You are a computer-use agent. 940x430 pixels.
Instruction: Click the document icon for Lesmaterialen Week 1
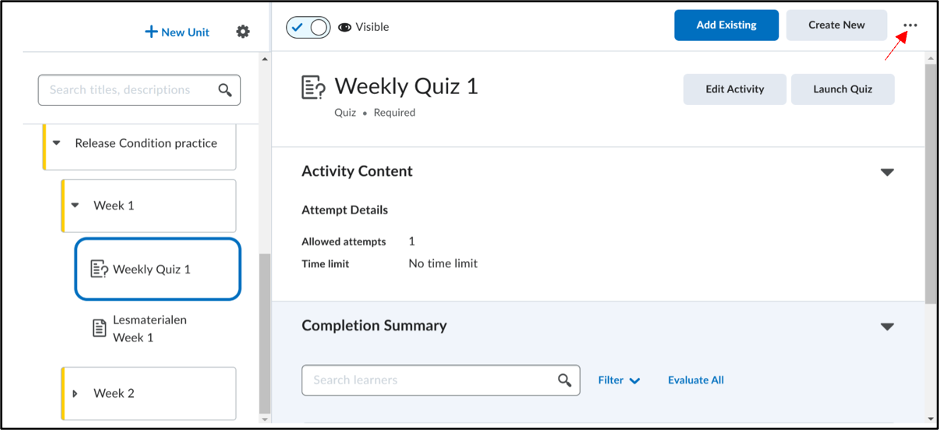click(x=100, y=329)
